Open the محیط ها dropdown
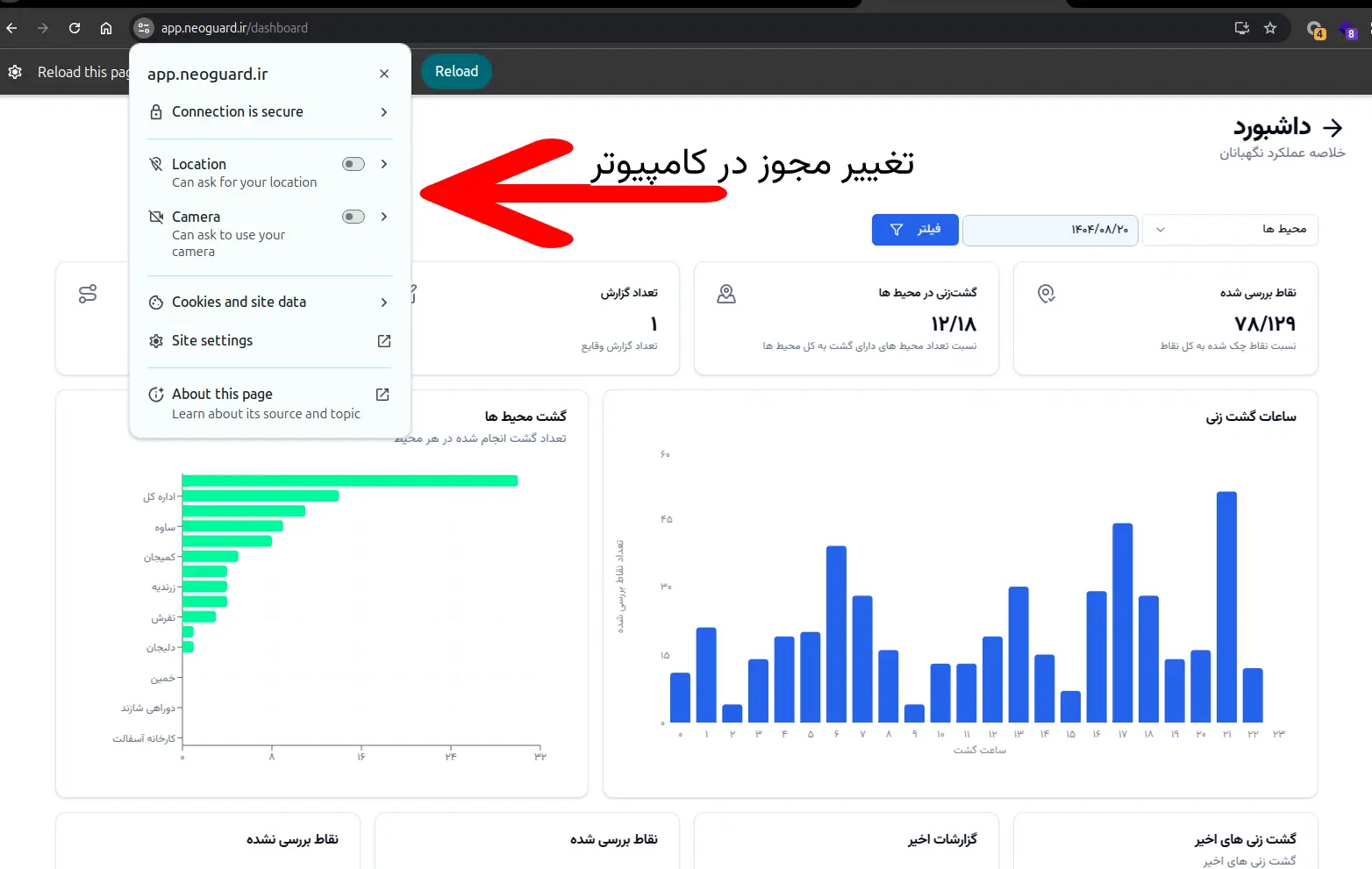The width and height of the screenshot is (1372, 869). (1229, 230)
